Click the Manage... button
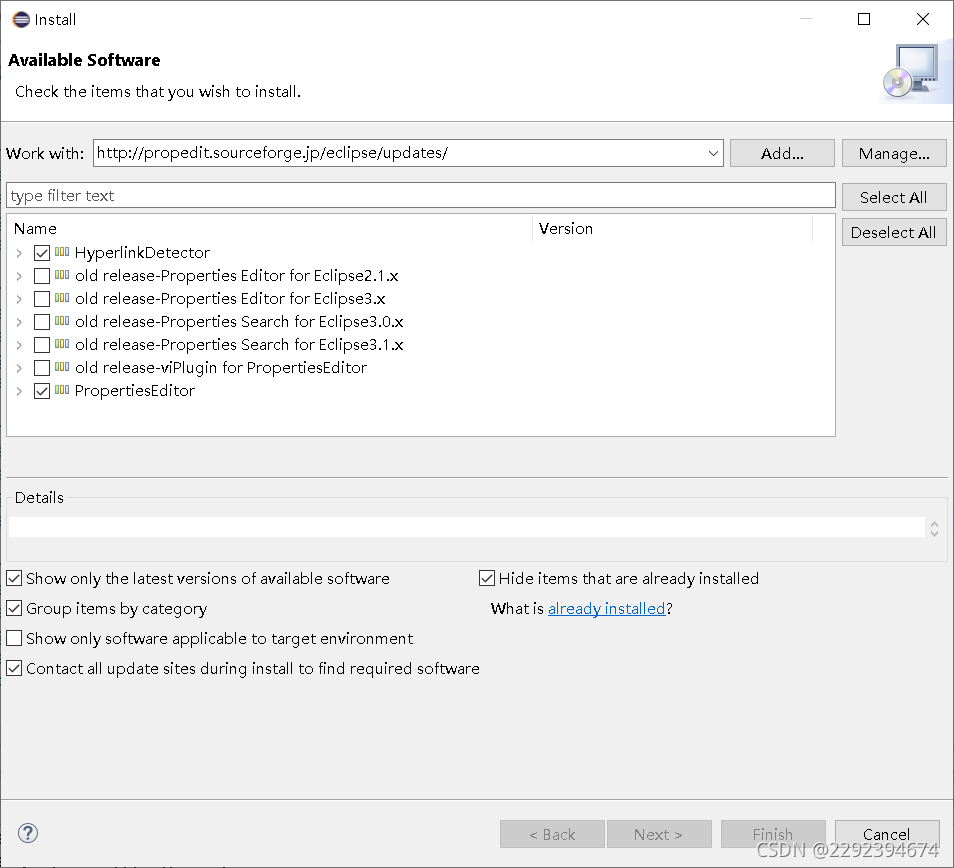The height and width of the screenshot is (868, 954). 894,153
